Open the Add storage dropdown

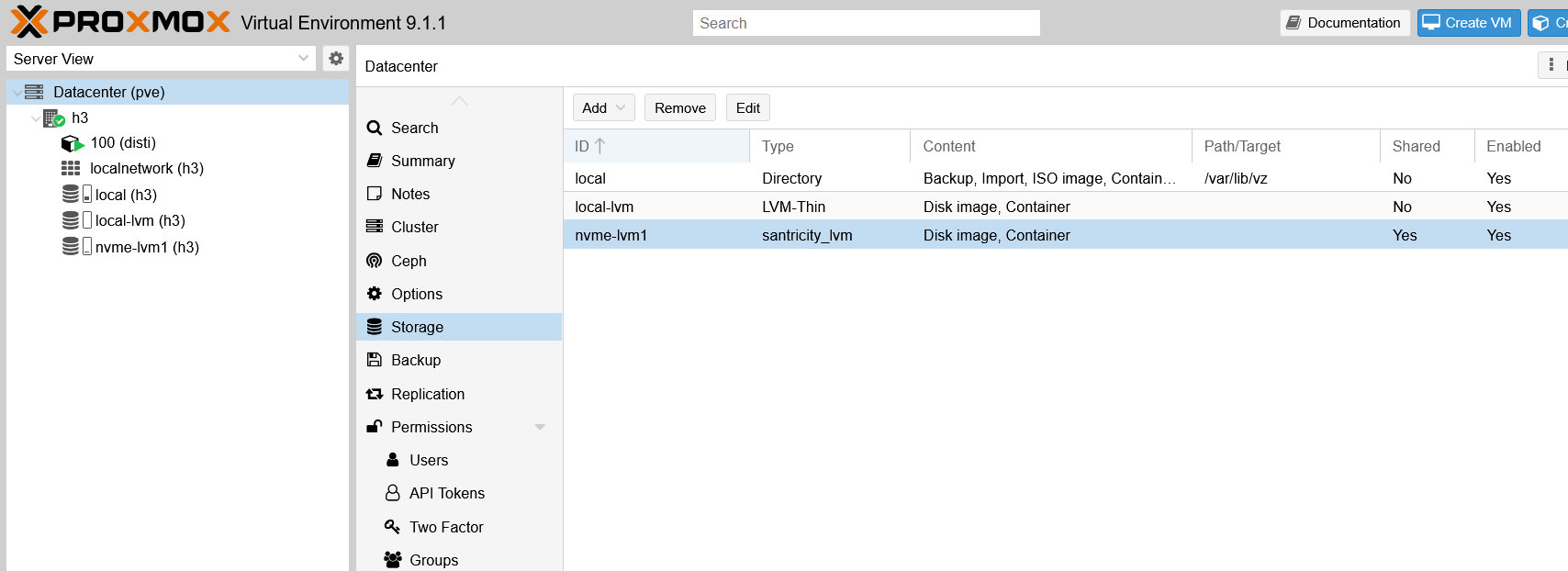604,107
